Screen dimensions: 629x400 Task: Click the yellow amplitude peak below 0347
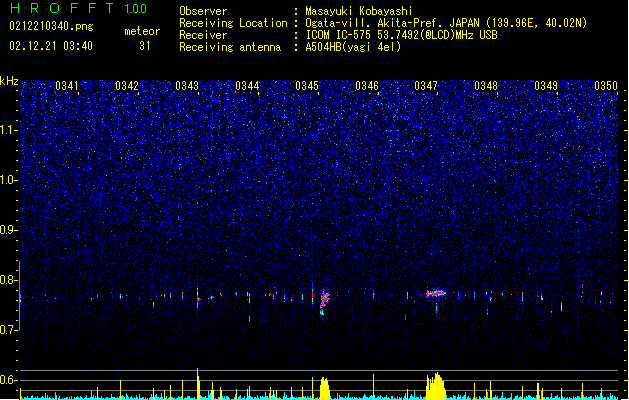click(x=436, y=386)
